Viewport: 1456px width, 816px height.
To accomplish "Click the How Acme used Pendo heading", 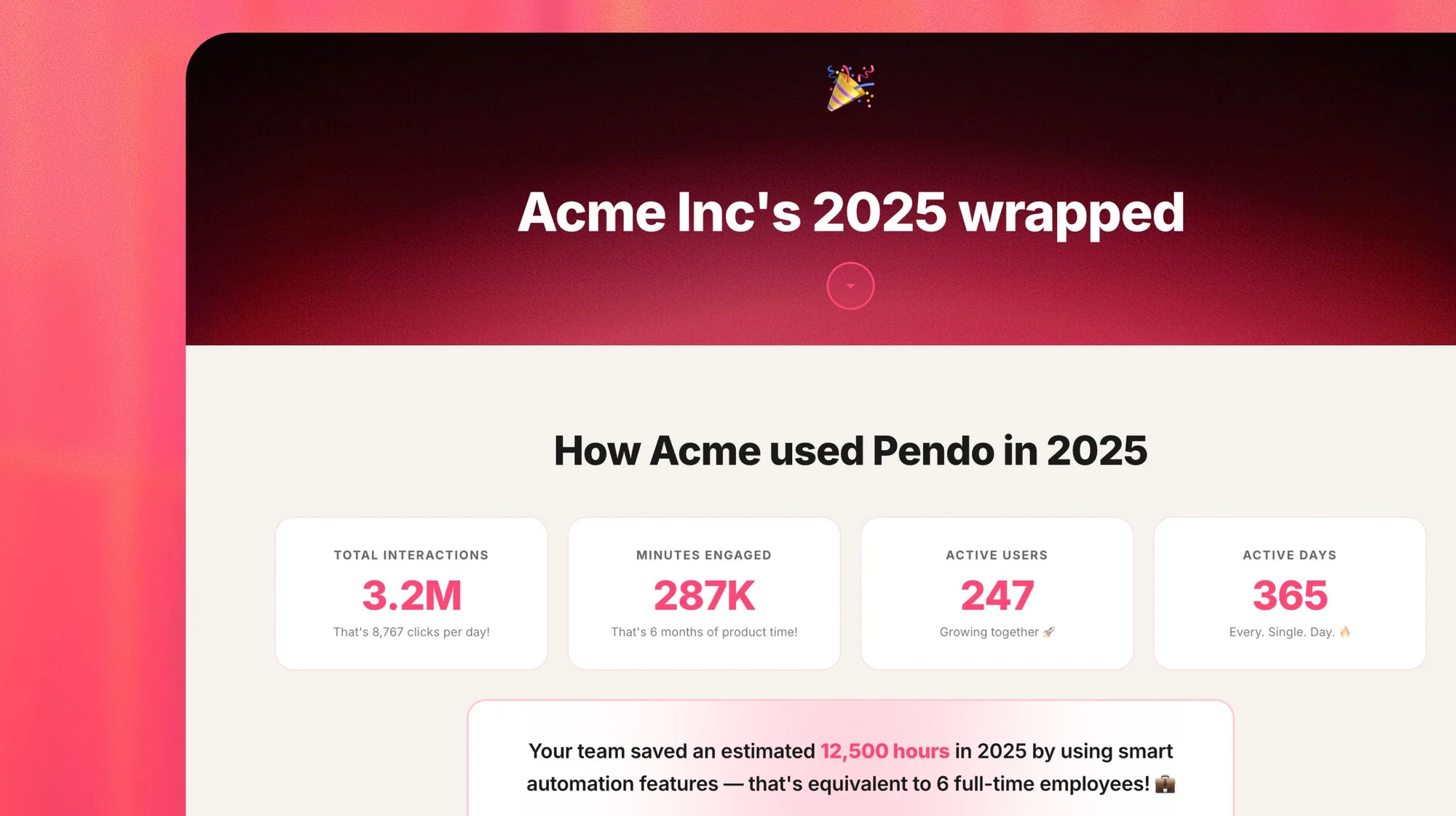I will [850, 451].
